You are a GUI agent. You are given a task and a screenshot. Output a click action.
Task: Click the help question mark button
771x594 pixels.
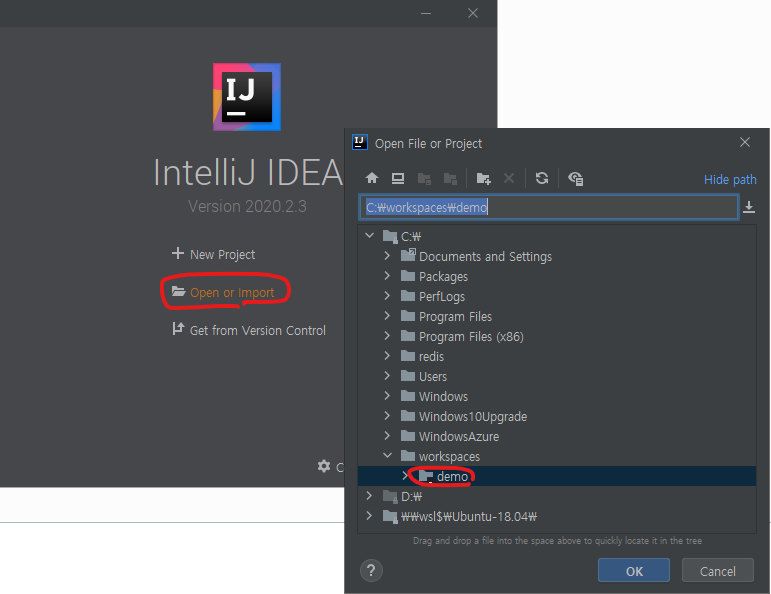(371, 570)
